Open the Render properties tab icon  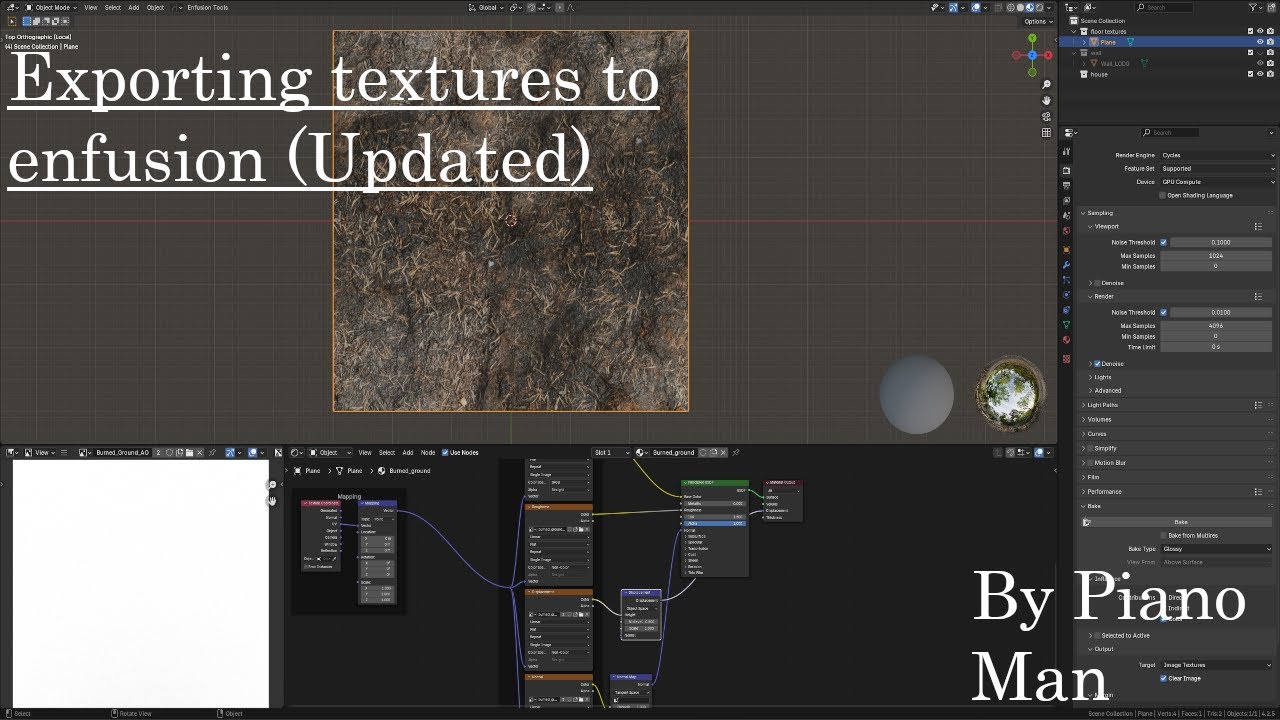tap(1067, 170)
